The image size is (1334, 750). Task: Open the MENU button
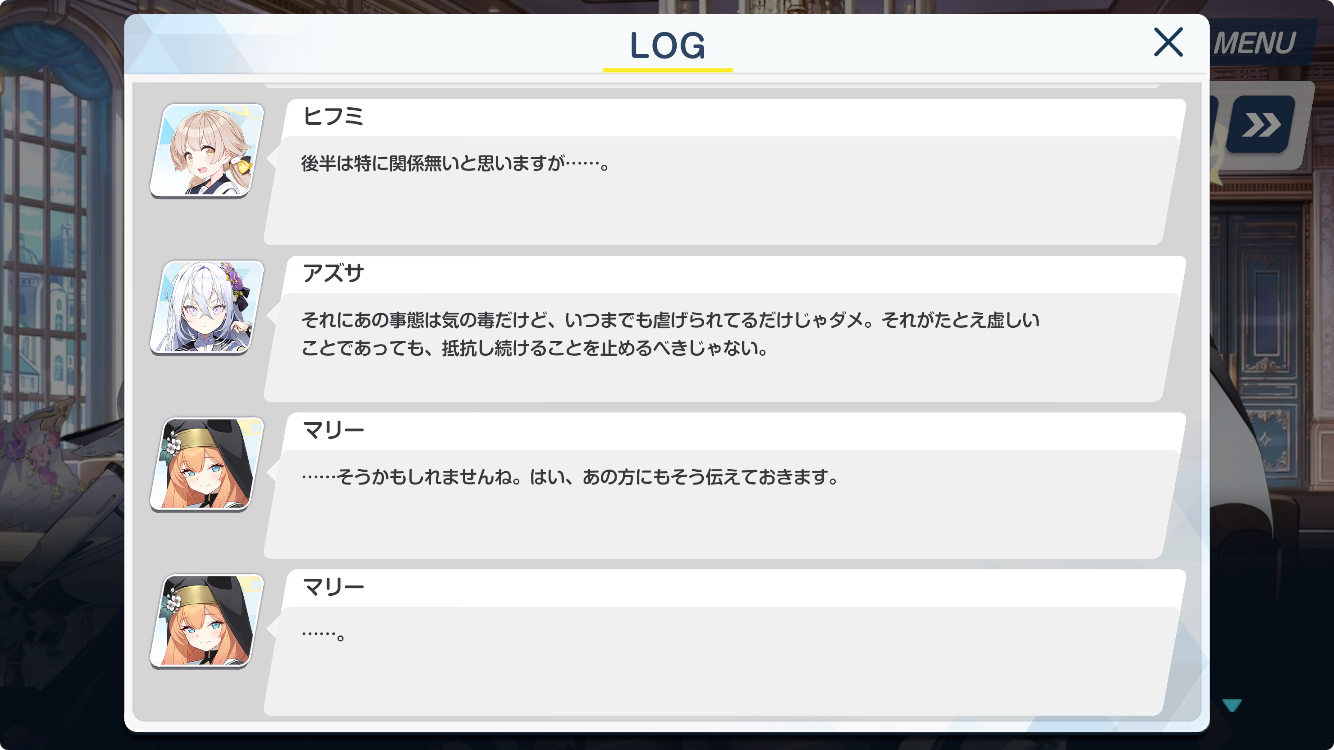[1253, 43]
